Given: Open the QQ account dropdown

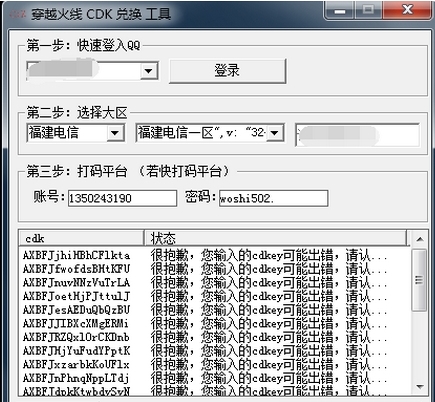Looking at the screenshot, I should click(x=148, y=71).
